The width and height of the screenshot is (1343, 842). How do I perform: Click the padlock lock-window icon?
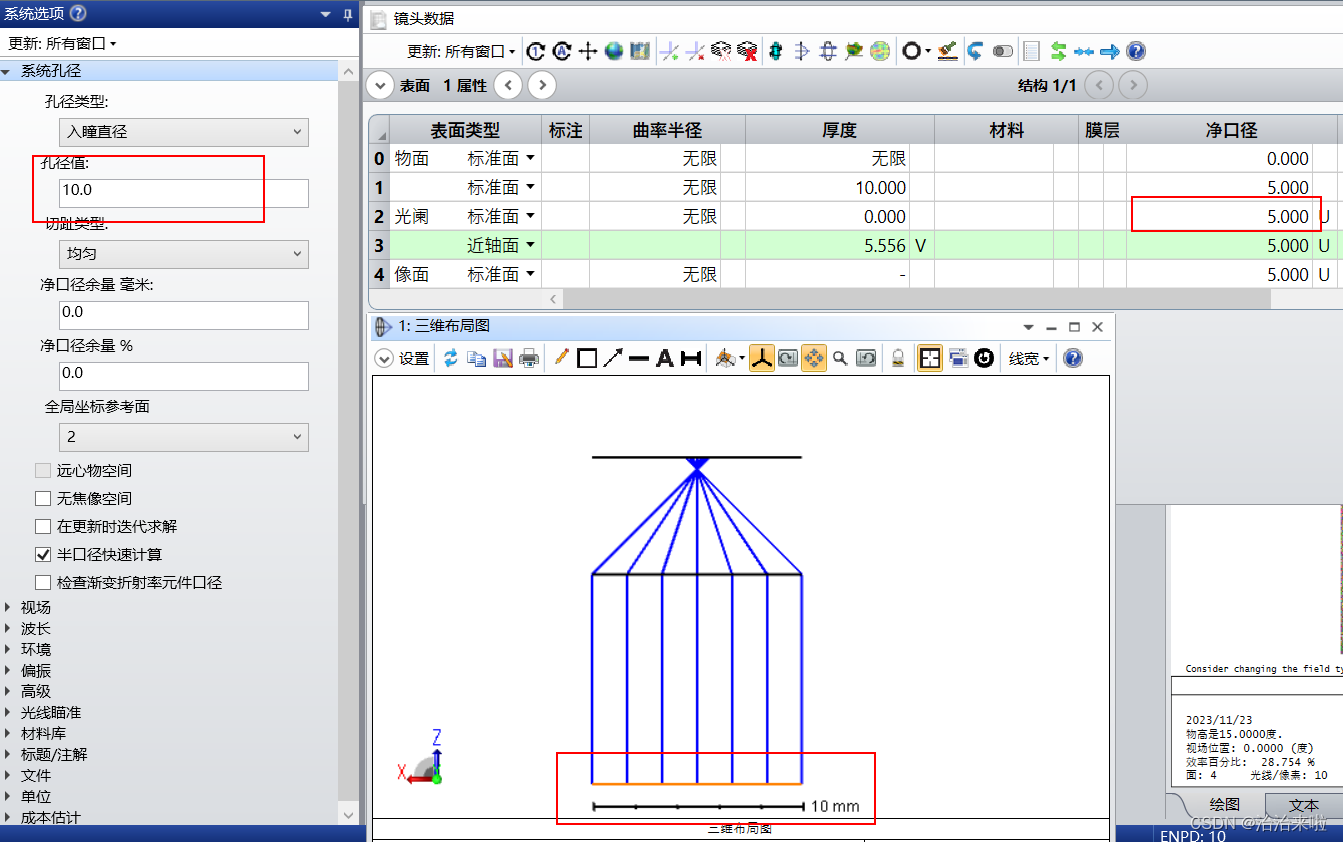coord(898,358)
